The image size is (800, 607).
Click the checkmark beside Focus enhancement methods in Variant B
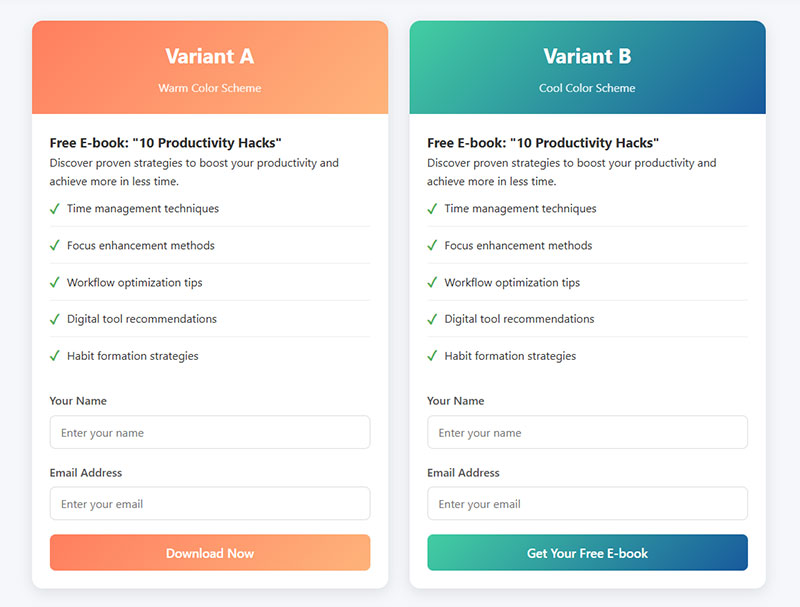coord(432,246)
